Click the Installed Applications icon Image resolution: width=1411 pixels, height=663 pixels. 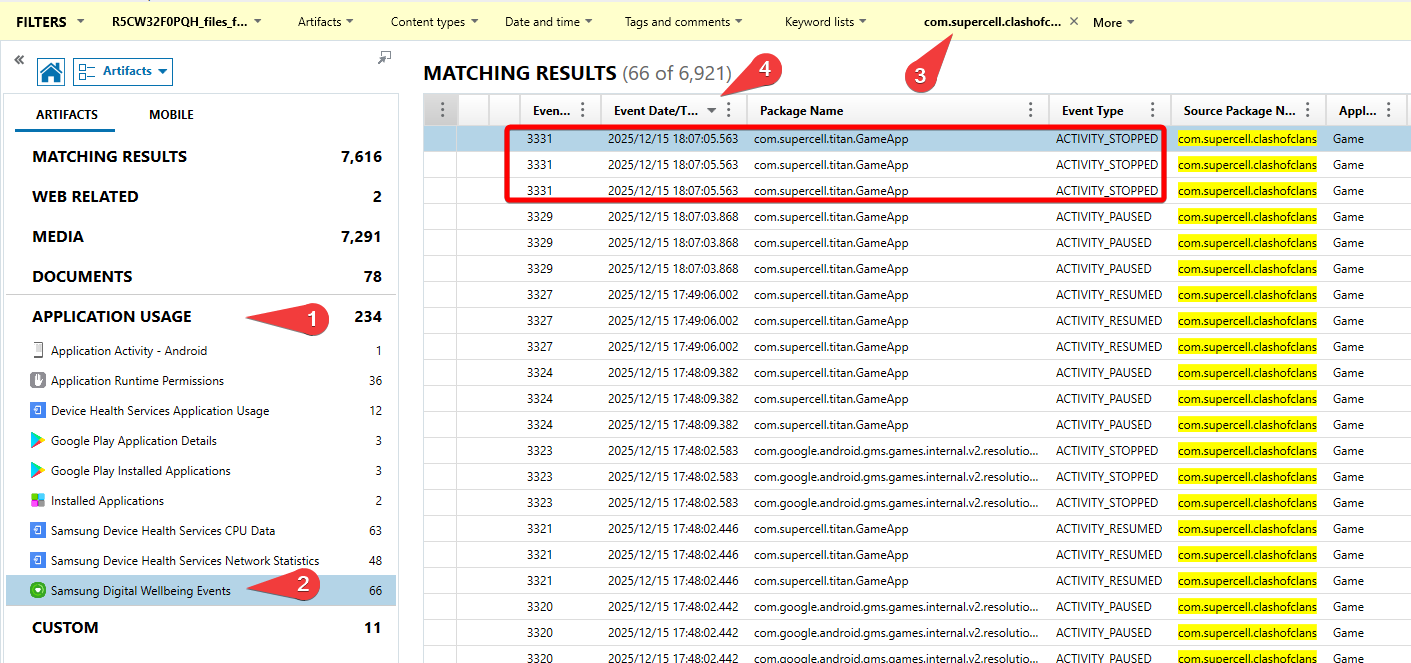coord(38,500)
